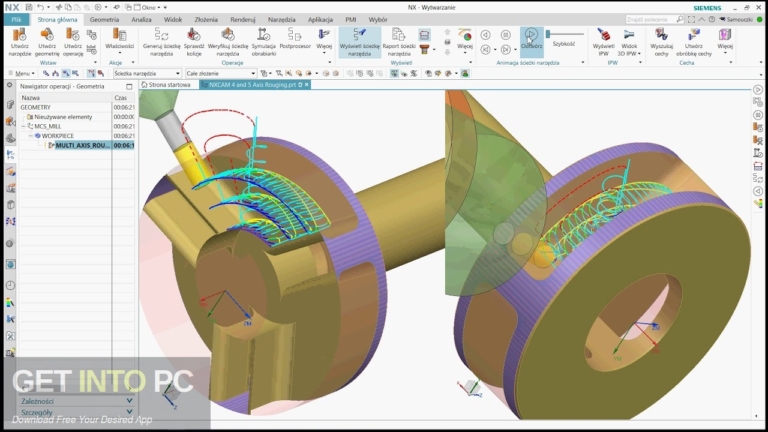Click the Sprawdź kolizje icon
Image resolution: width=768 pixels, height=432 pixels.
click(x=194, y=35)
